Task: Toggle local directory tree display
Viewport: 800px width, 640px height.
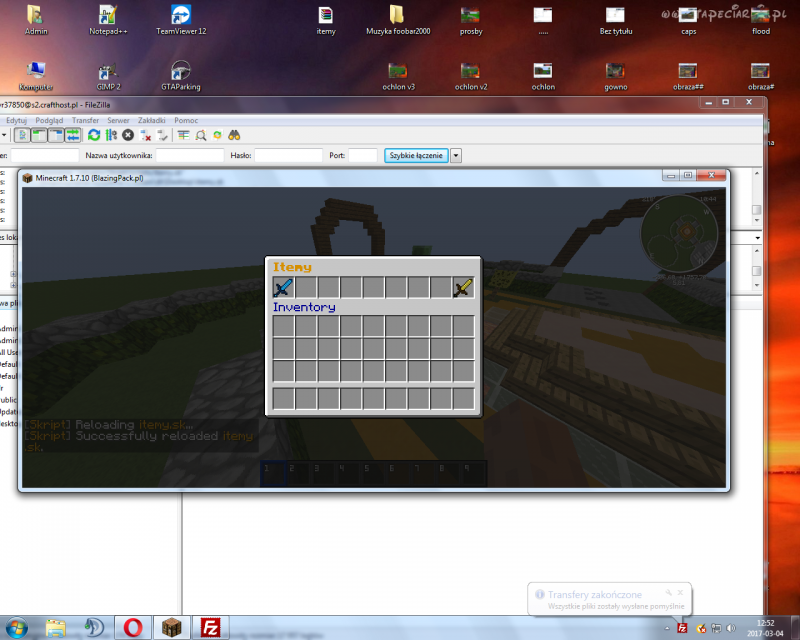Action: click(x=39, y=135)
